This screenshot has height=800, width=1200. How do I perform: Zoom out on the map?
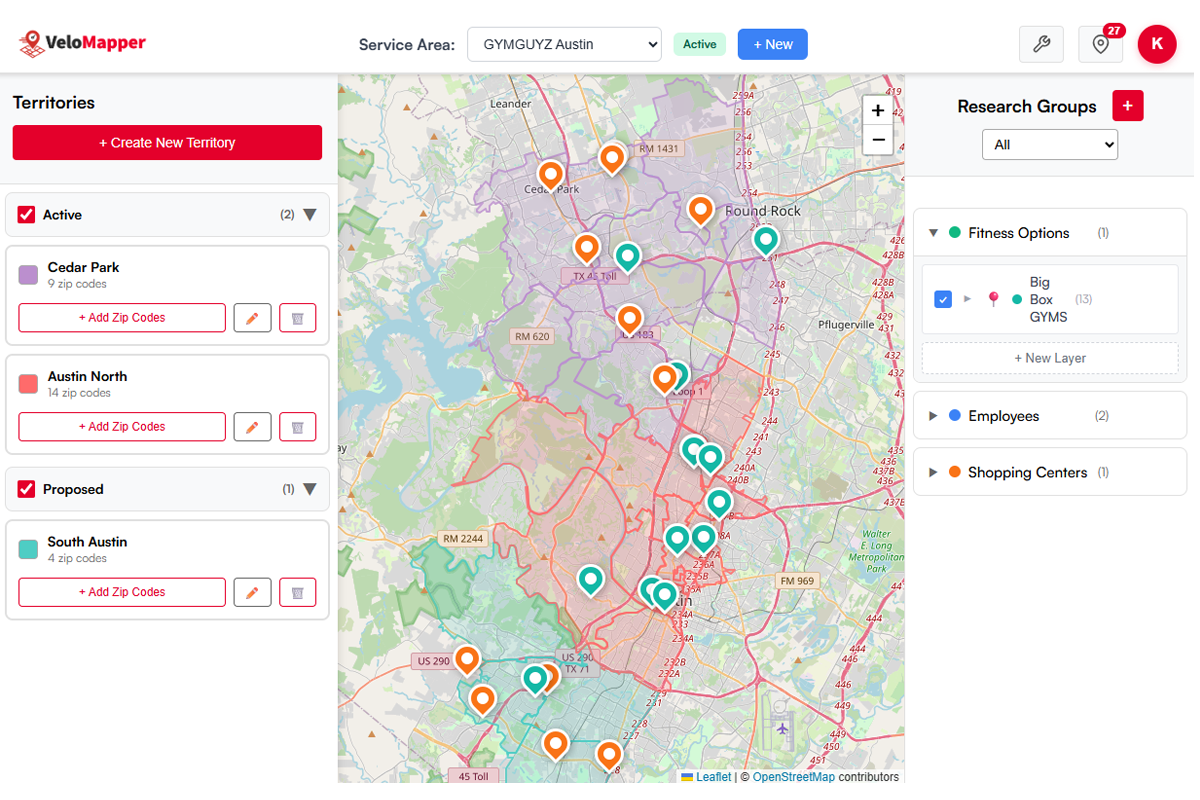tap(878, 140)
